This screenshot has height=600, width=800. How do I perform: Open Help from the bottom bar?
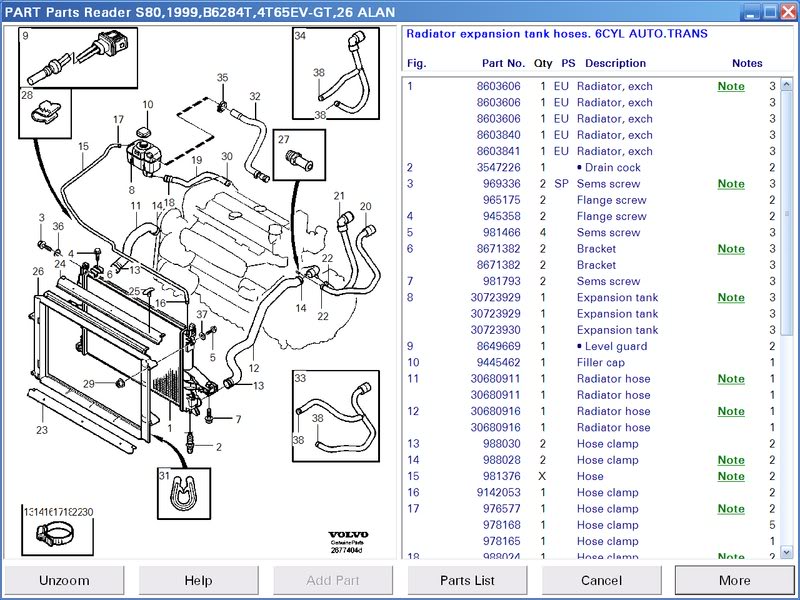(x=198, y=580)
